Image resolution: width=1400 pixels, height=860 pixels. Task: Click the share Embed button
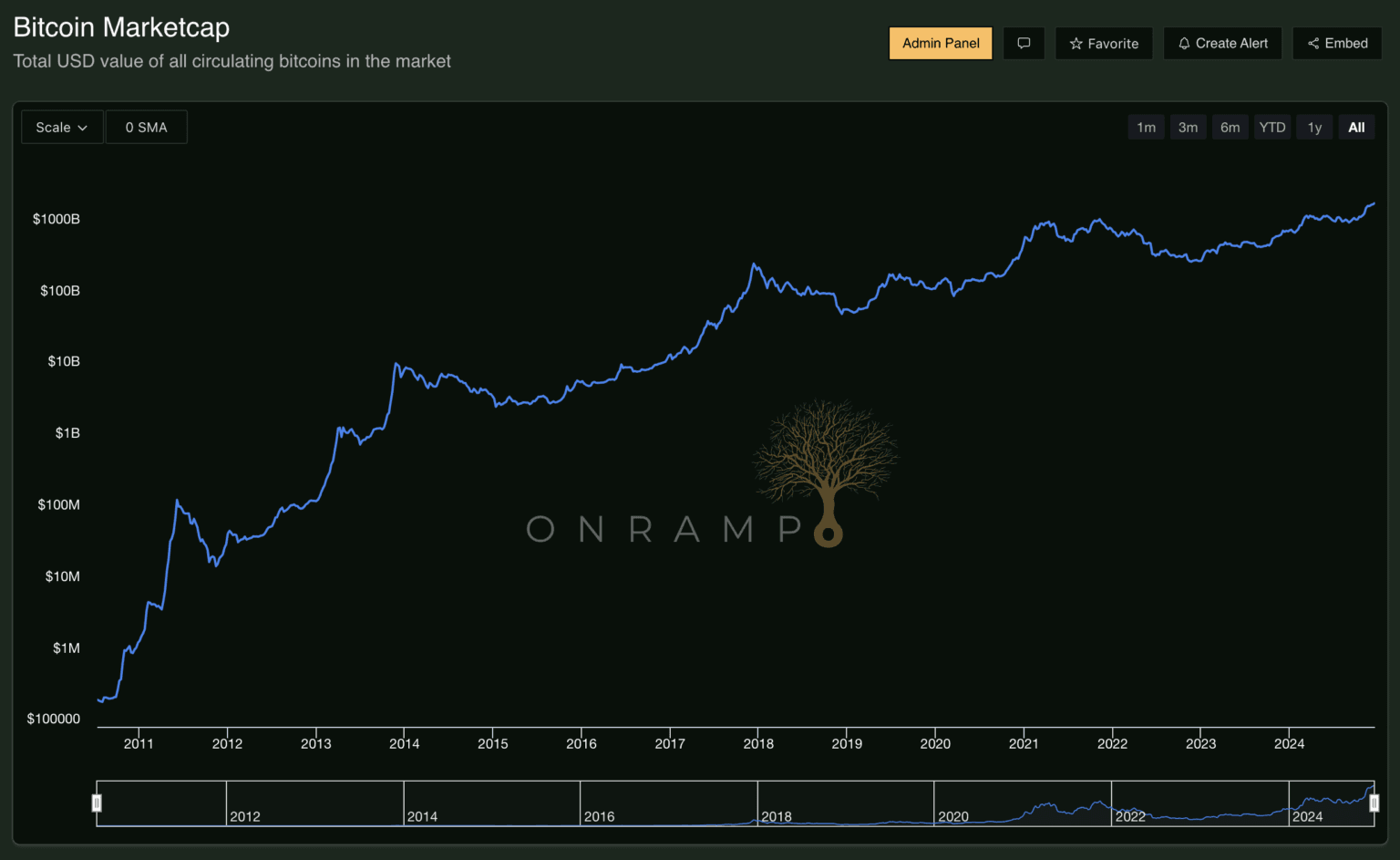pos(1337,43)
